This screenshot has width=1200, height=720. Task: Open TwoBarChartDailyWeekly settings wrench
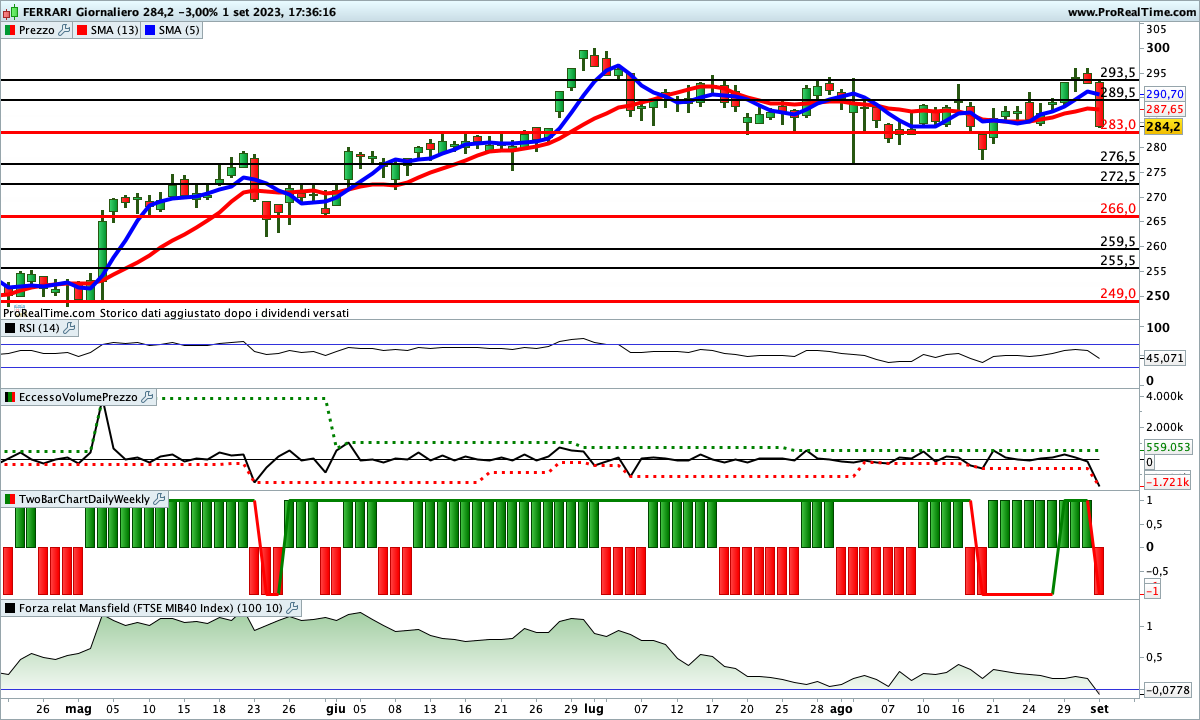tap(160, 499)
